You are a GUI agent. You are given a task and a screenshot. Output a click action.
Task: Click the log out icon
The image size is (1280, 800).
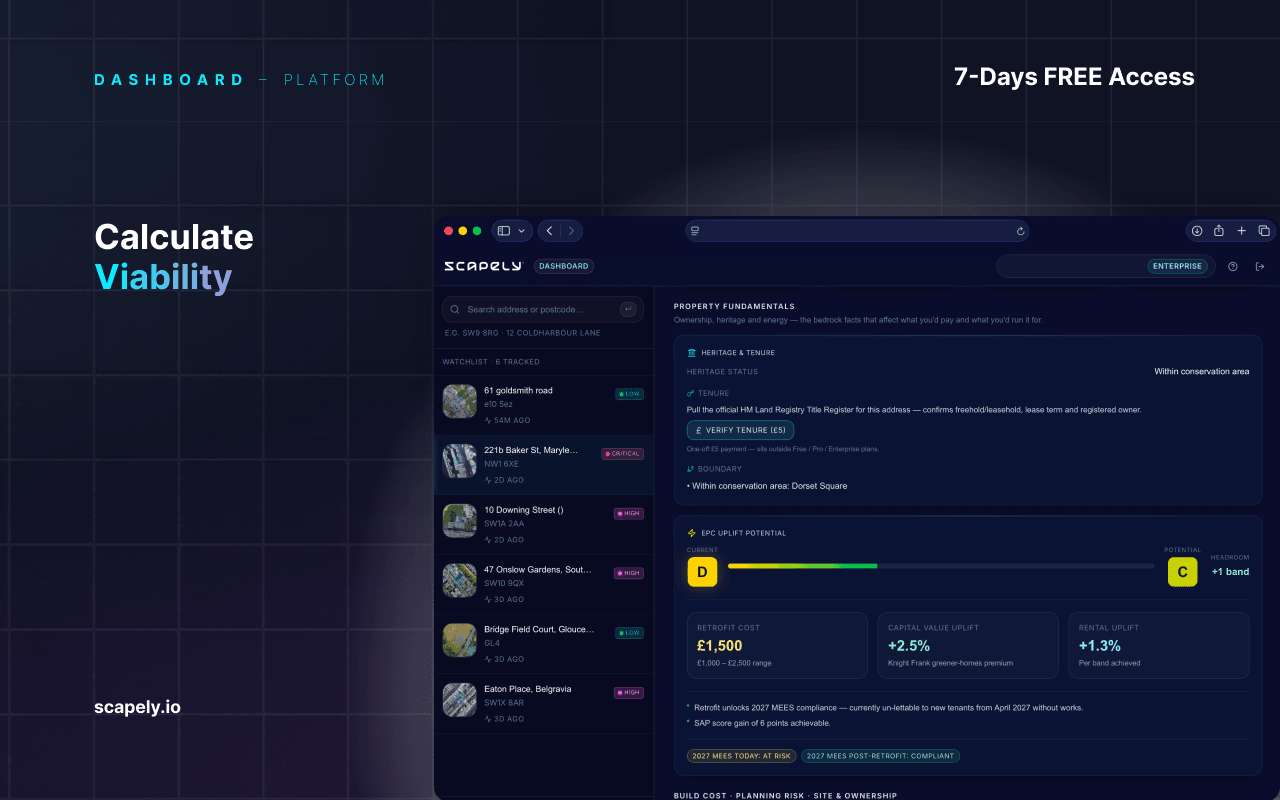[x=1260, y=266]
